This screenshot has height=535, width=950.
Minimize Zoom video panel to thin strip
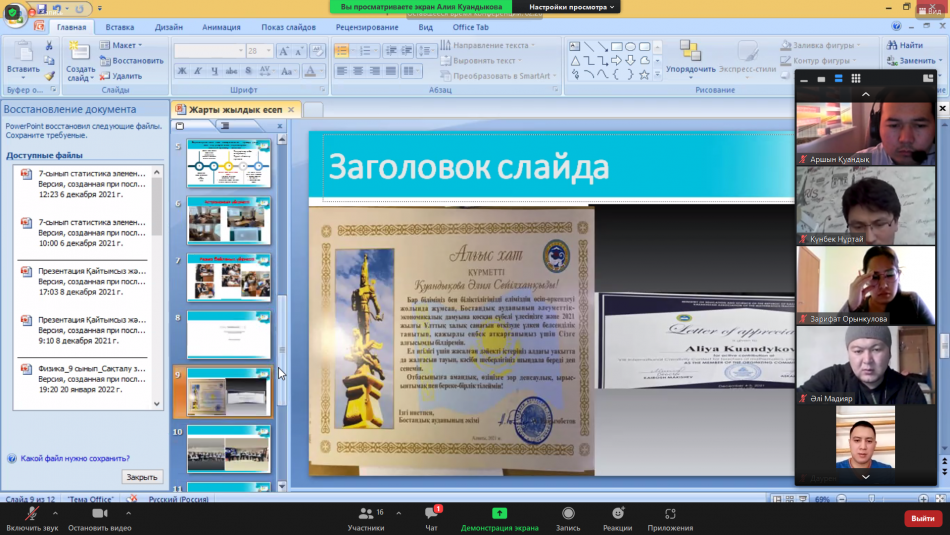(804, 79)
